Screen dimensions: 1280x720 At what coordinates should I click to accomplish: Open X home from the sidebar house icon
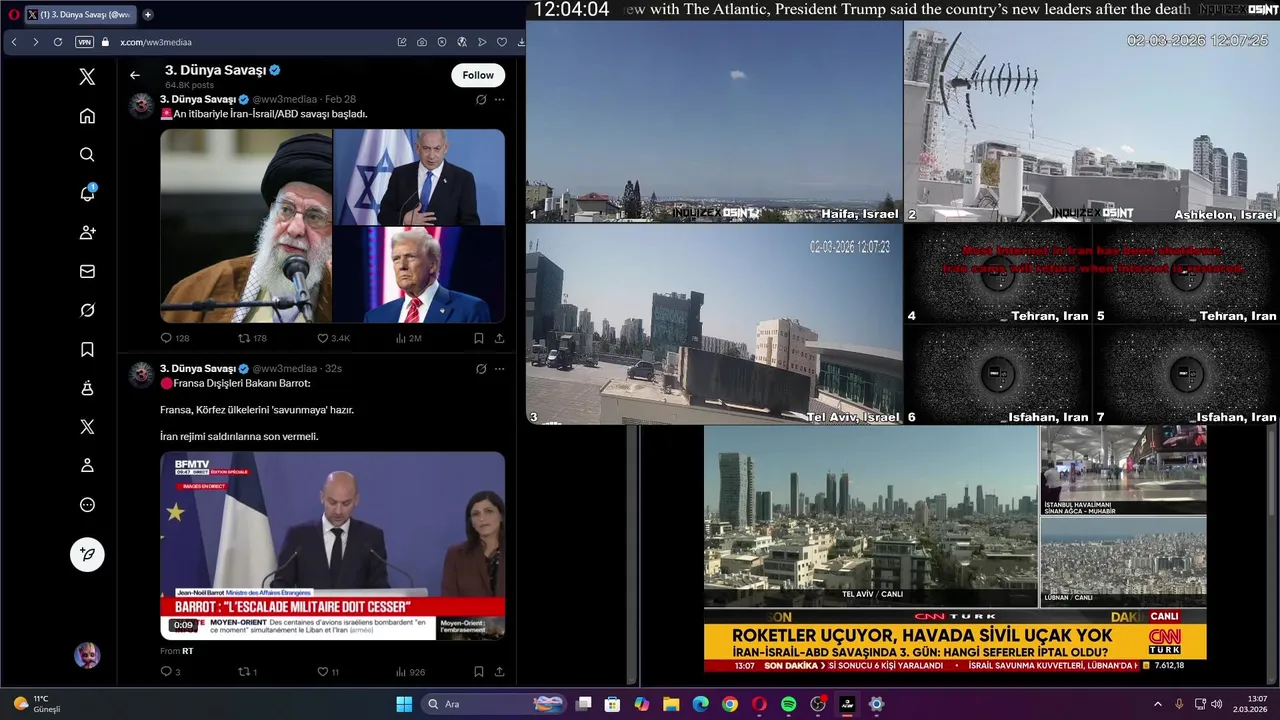tap(87, 116)
